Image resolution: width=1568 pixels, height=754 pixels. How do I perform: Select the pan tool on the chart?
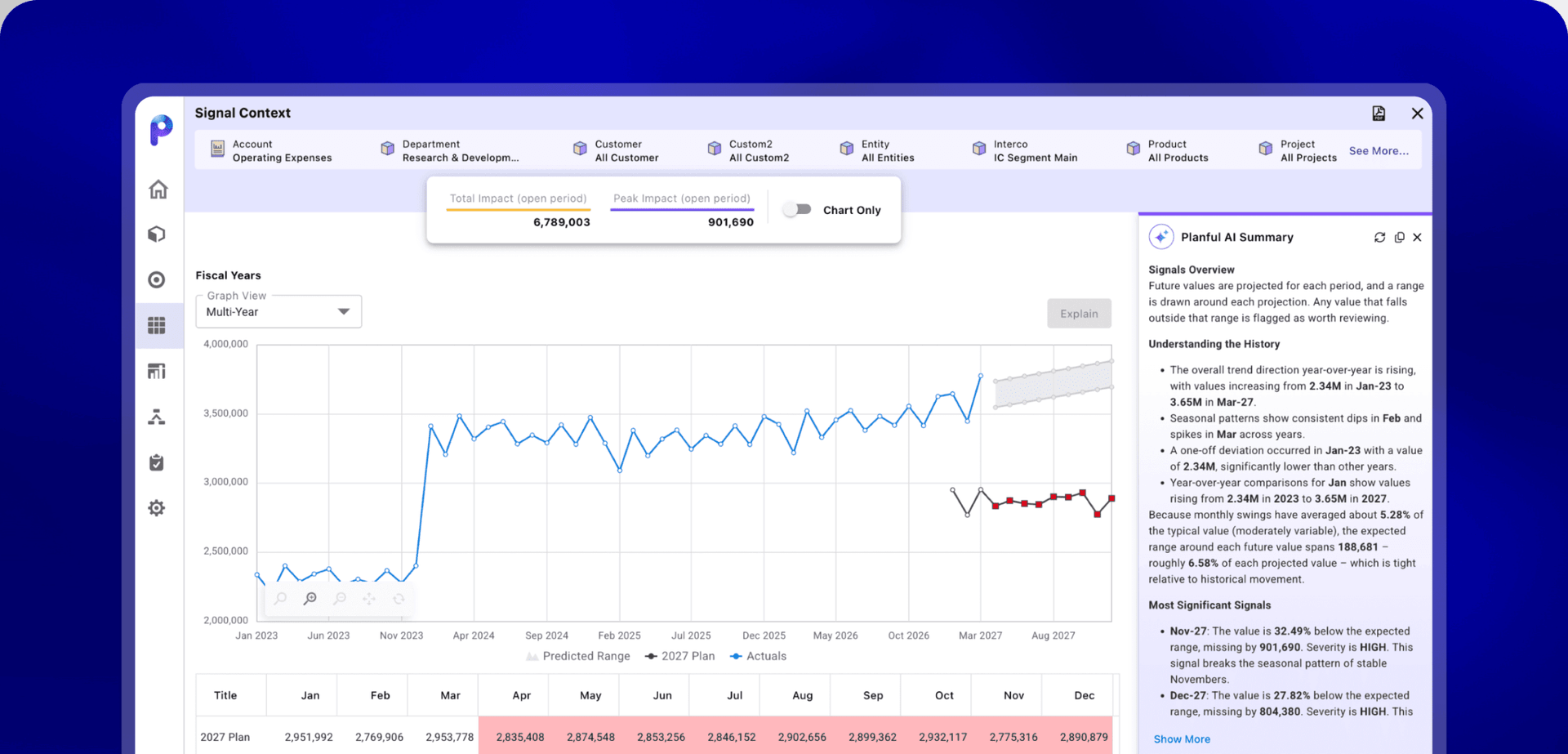point(369,599)
